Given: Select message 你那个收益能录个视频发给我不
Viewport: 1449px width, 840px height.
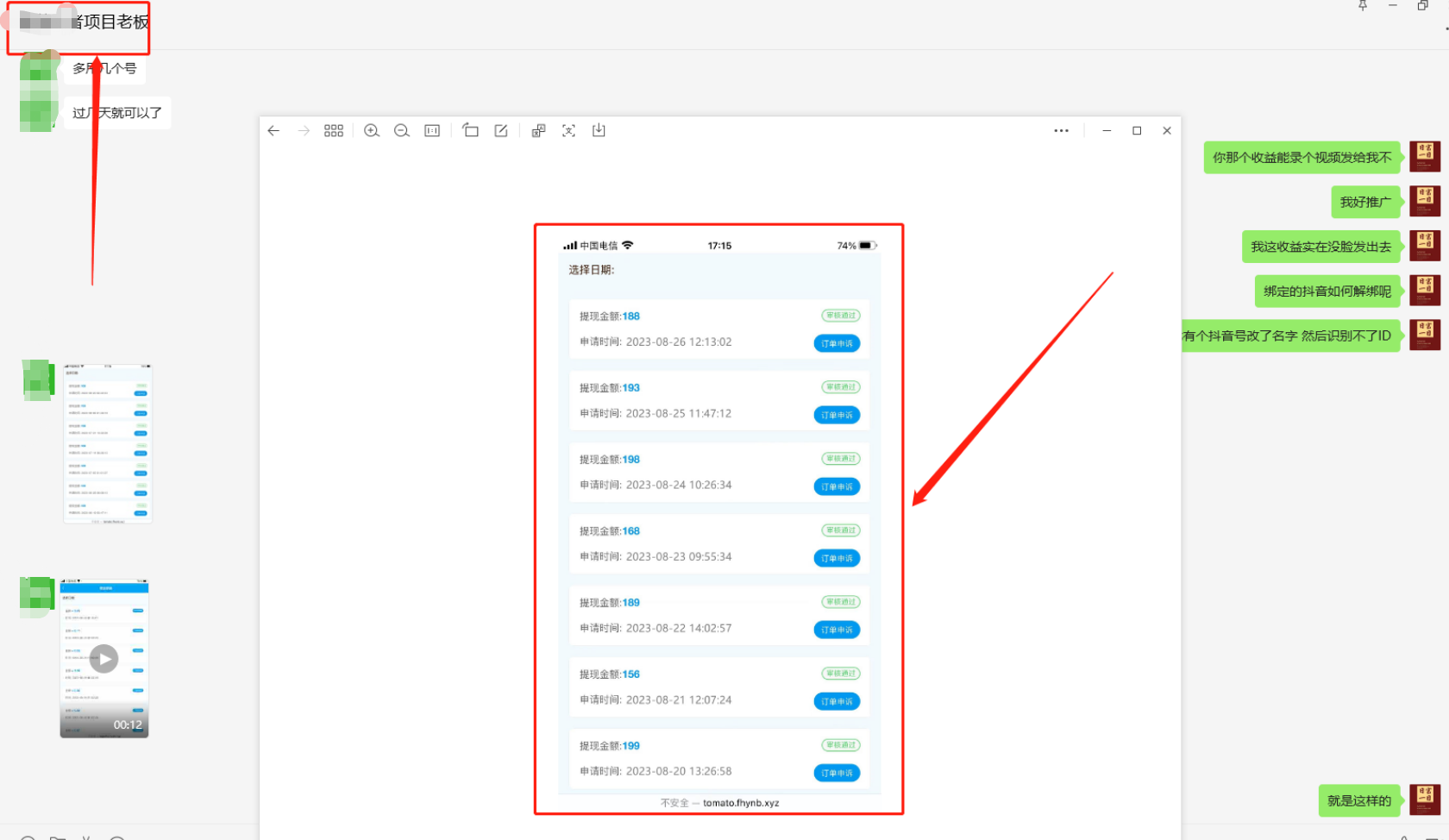Looking at the screenshot, I should [1302, 157].
